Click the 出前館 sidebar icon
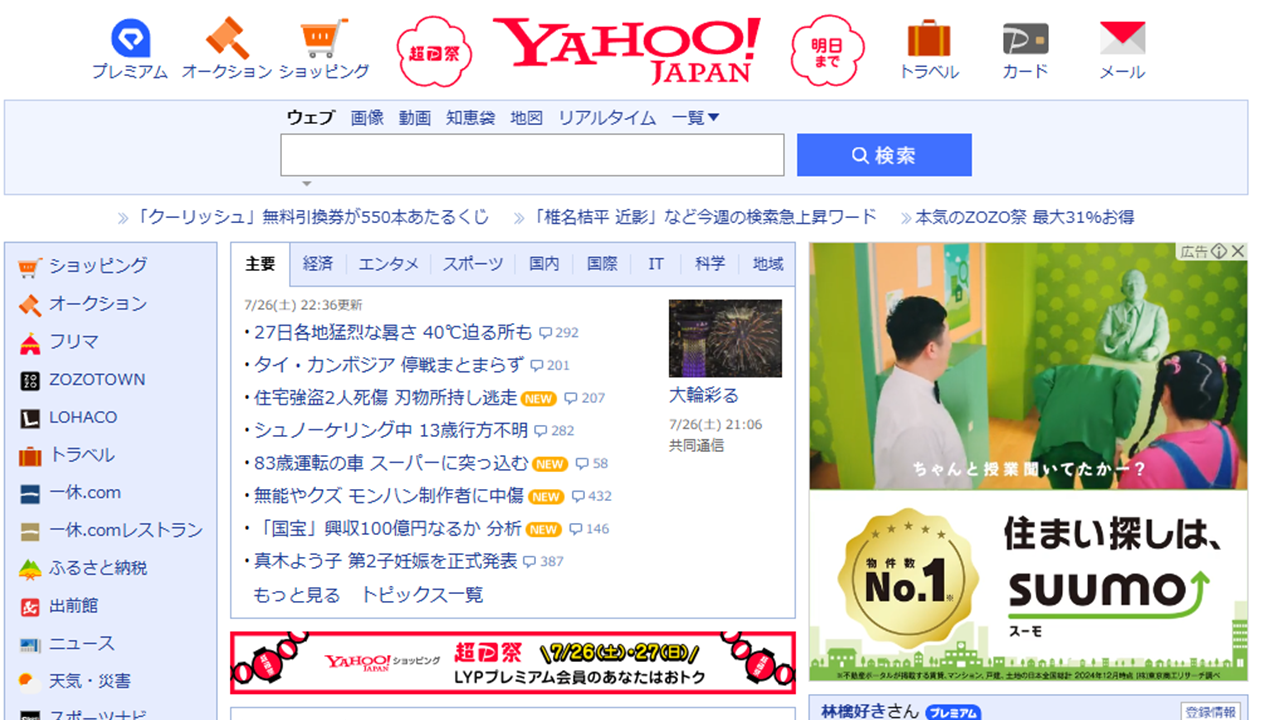Screen dimensions: 1280x720 pos(30,607)
